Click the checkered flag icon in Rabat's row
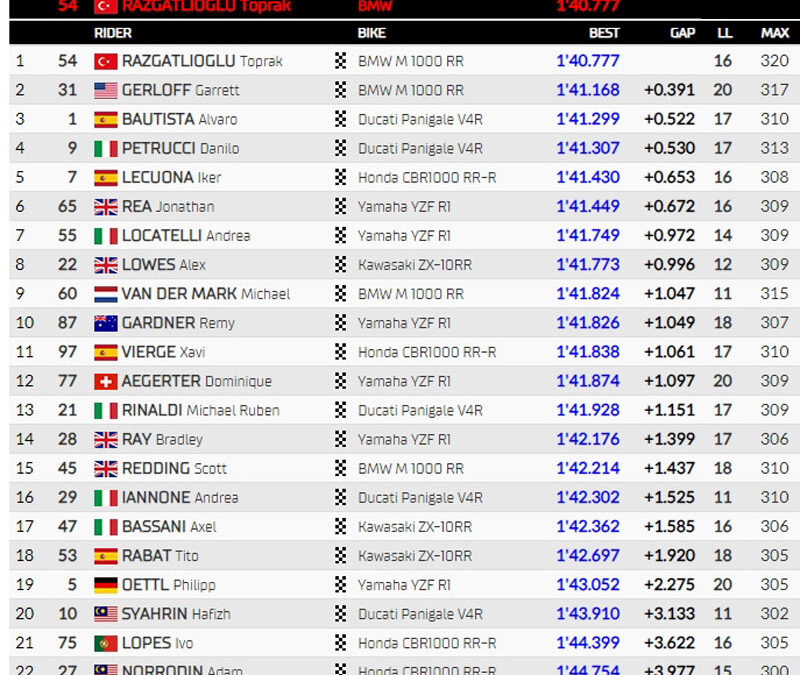This screenshot has width=800, height=675. point(340,555)
